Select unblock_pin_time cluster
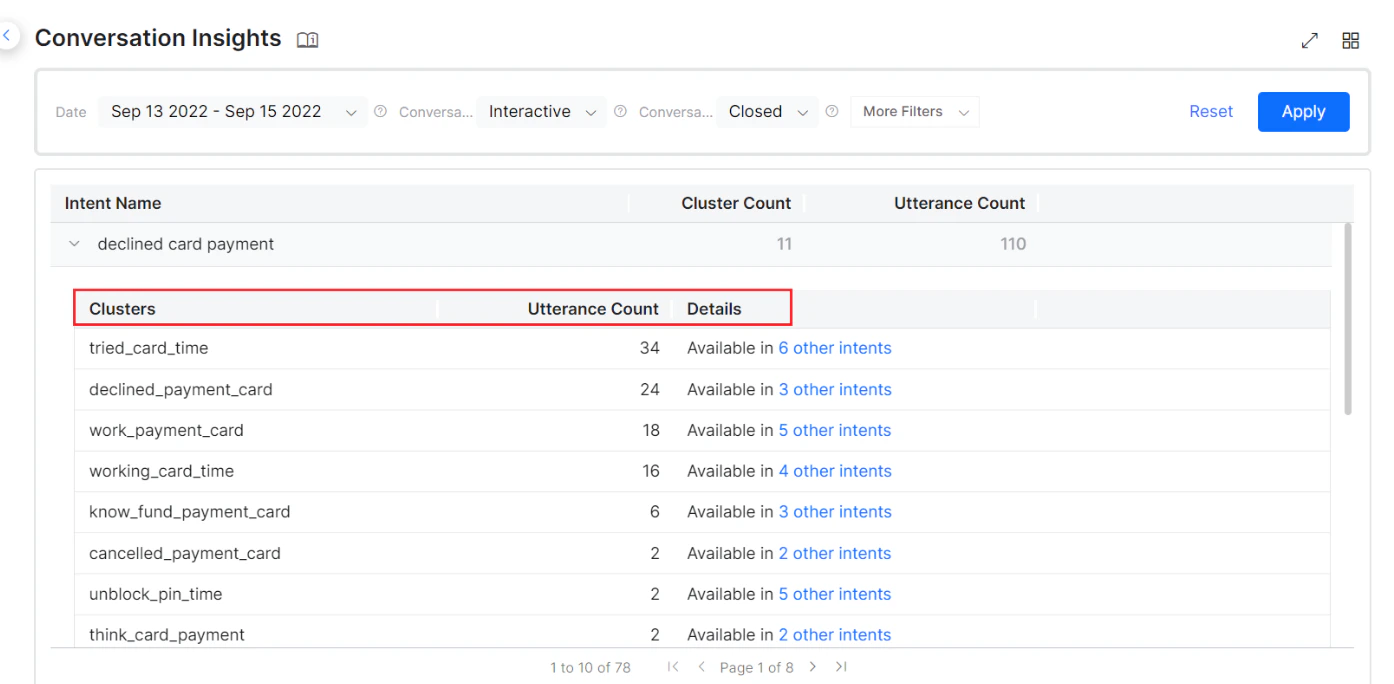The width and height of the screenshot is (1394, 684). pos(156,594)
